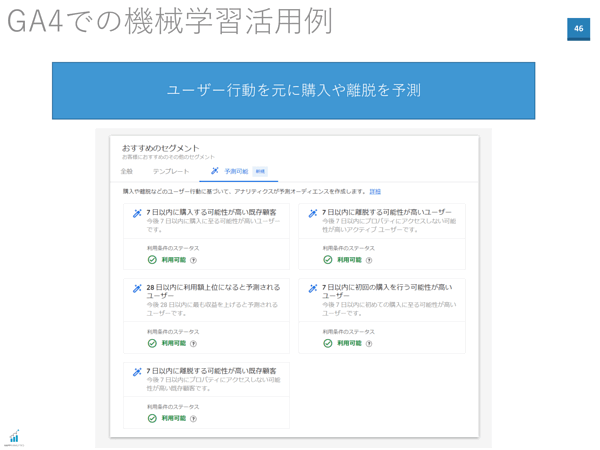Click wand icon of 7日以内に離脱する可能性が高いユーザー
Image resolution: width=600 pixels, height=450 pixels.
point(313,213)
